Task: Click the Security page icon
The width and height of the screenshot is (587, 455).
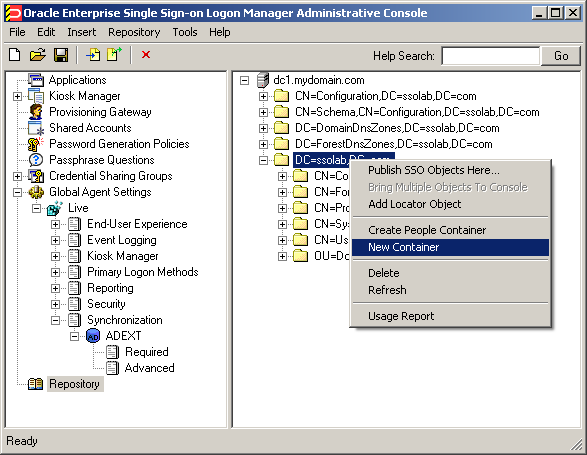Action: pos(74,304)
